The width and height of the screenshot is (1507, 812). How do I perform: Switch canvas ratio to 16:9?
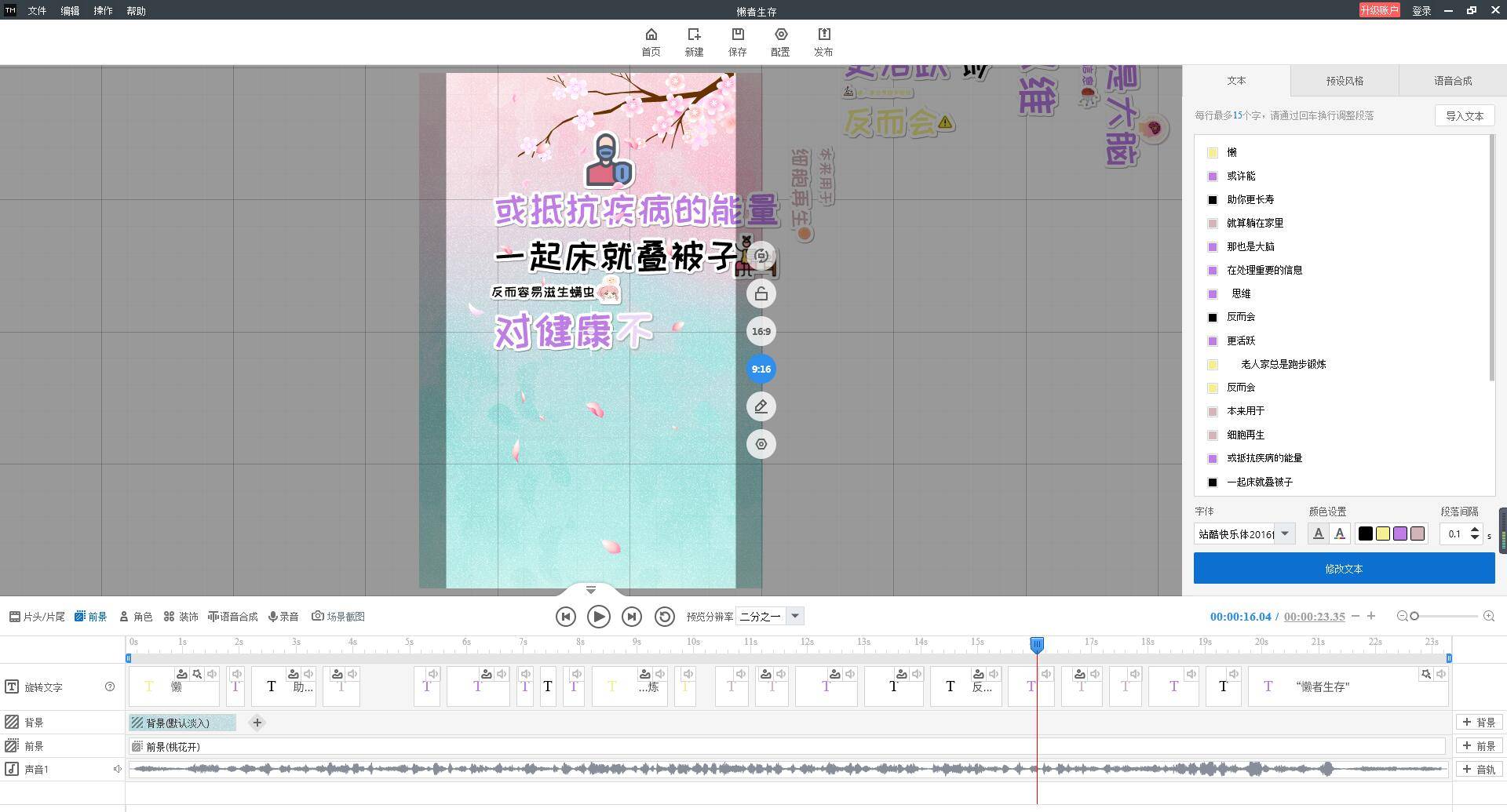point(761,331)
